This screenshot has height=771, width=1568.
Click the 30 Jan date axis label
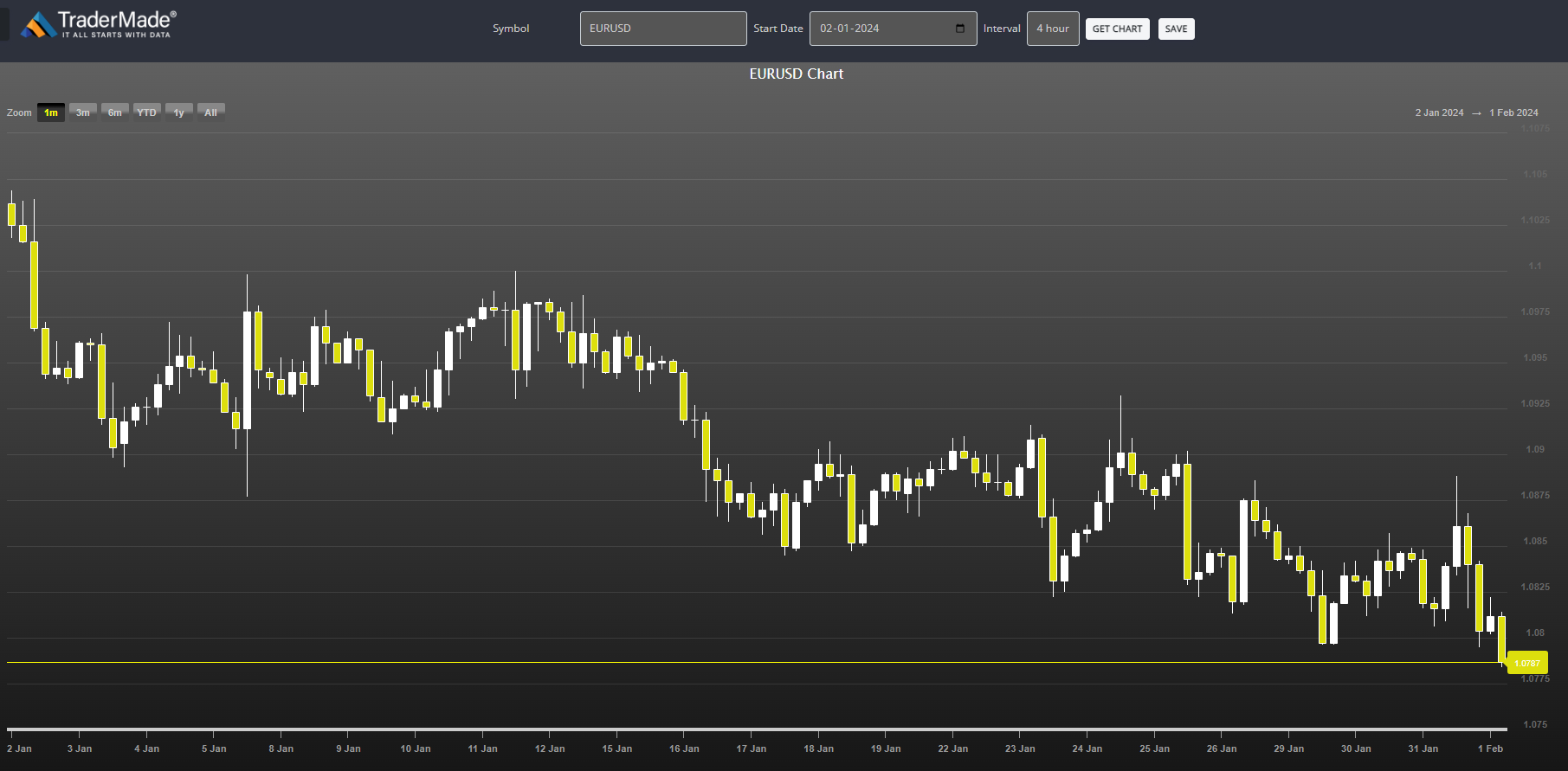1356,749
